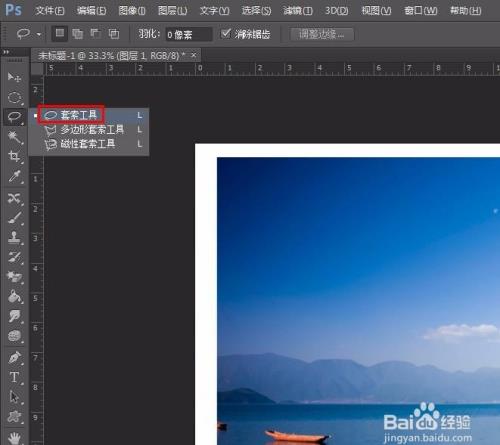Choose New Selection mode button
The image size is (500, 445).
pos(60,34)
